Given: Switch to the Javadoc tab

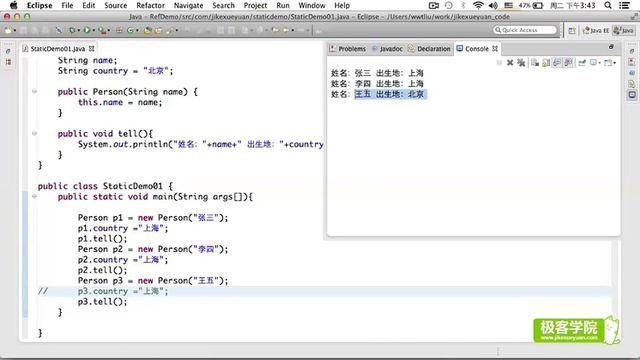Looking at the screenshot, I should [387, 49].
